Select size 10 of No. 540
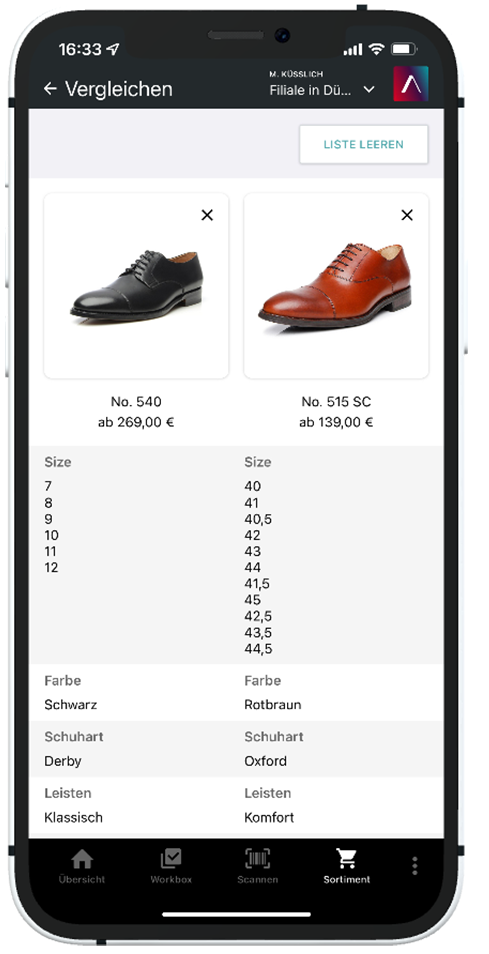 click(x=52, y=535)
